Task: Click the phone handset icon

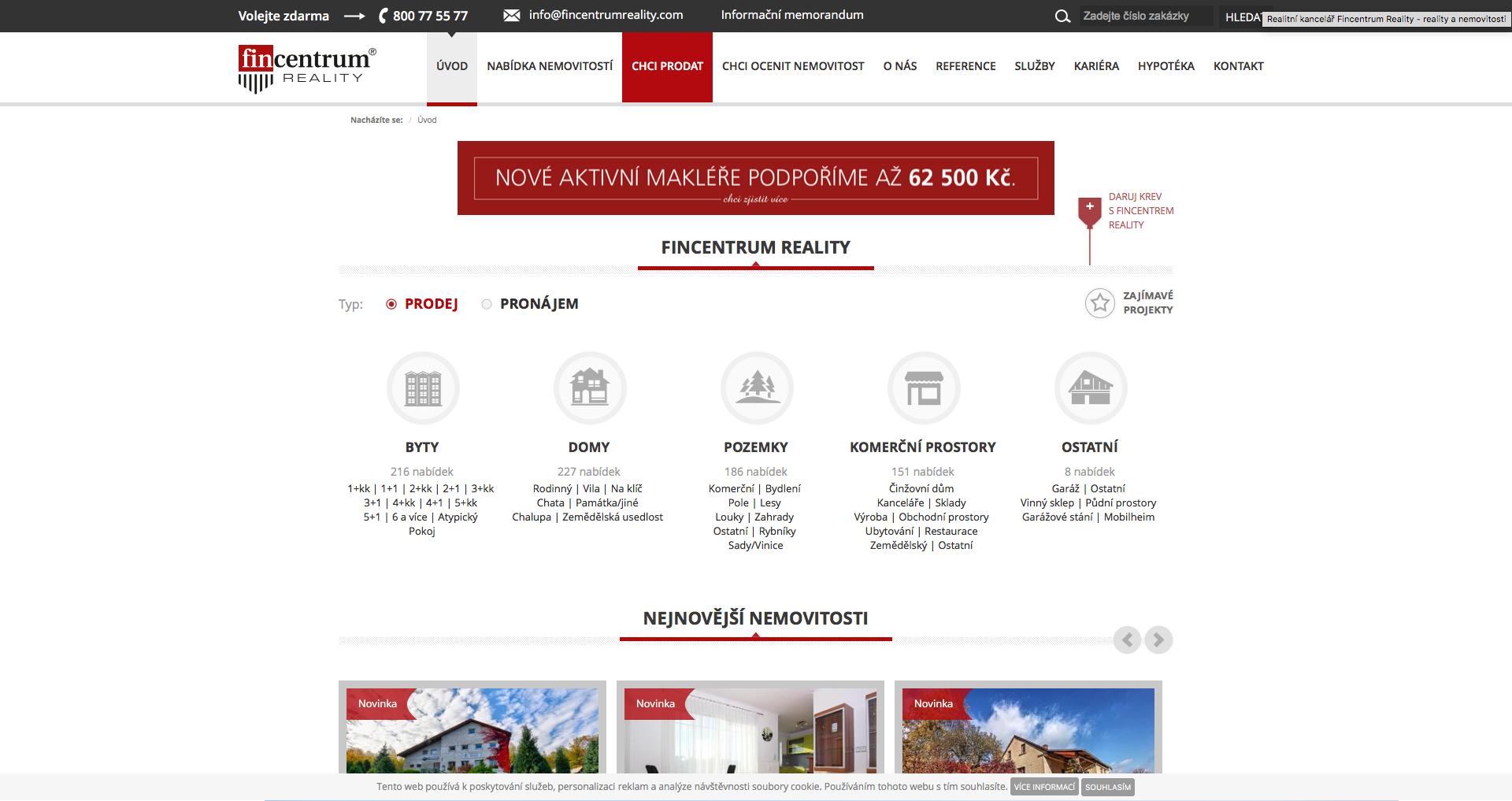Action: (x=384, y=16)
